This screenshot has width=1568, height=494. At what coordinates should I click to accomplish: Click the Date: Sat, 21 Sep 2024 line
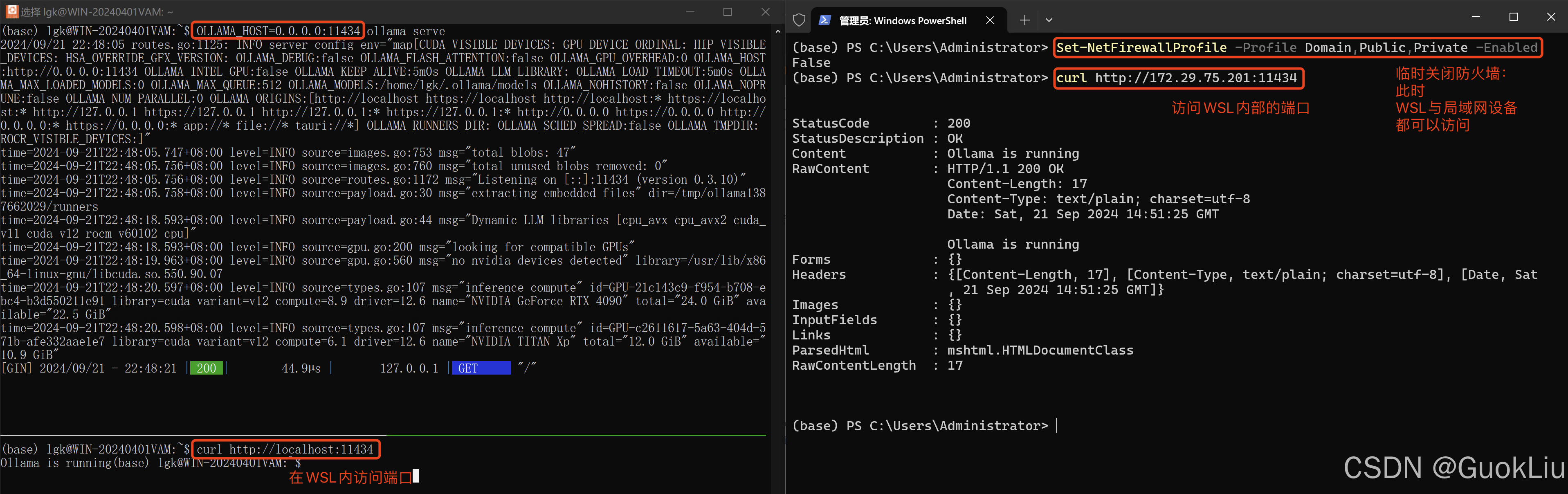pos(1083,214)
